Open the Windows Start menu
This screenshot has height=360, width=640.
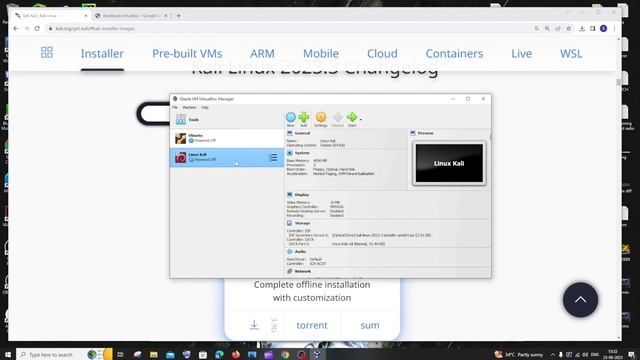tap(7, 354)
